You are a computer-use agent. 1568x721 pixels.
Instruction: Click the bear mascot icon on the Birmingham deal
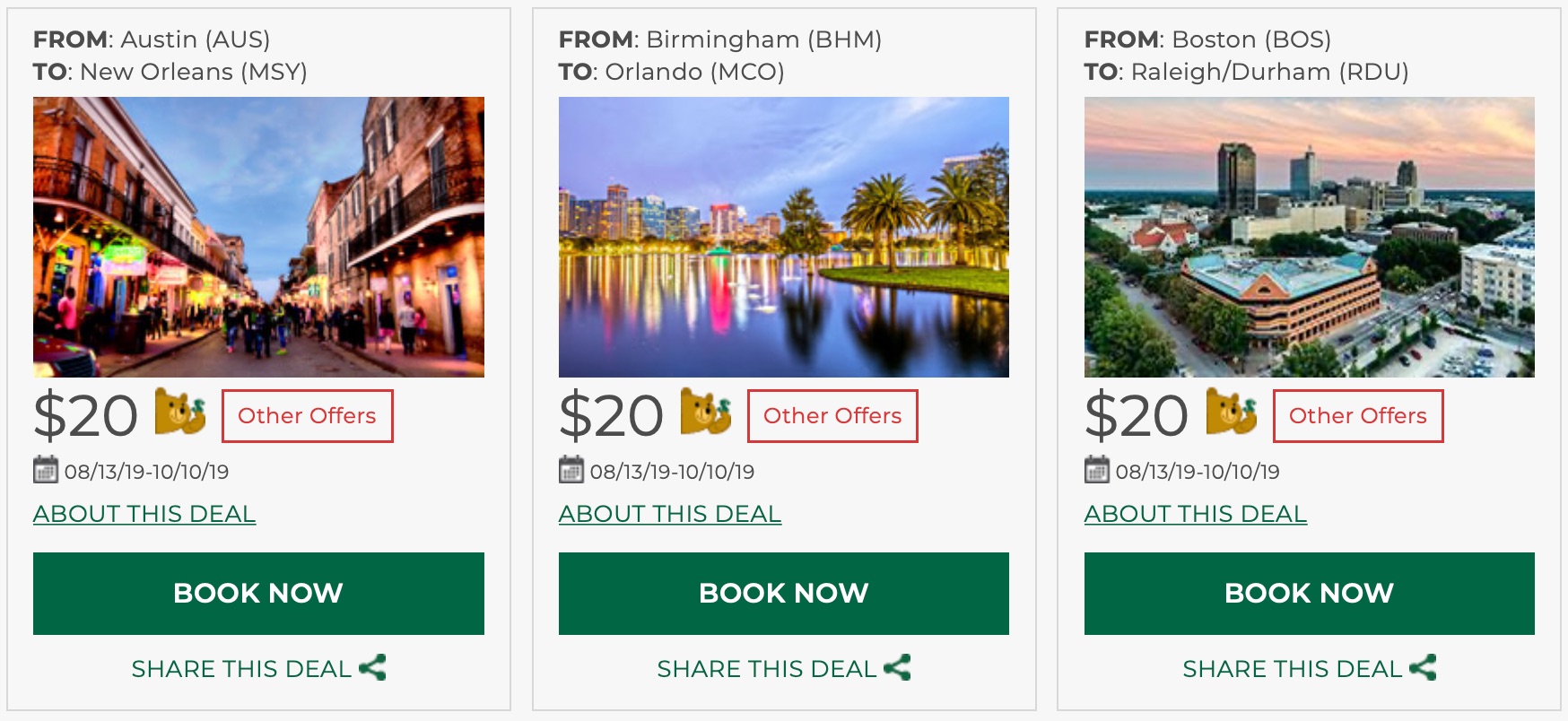pos(706,412)
